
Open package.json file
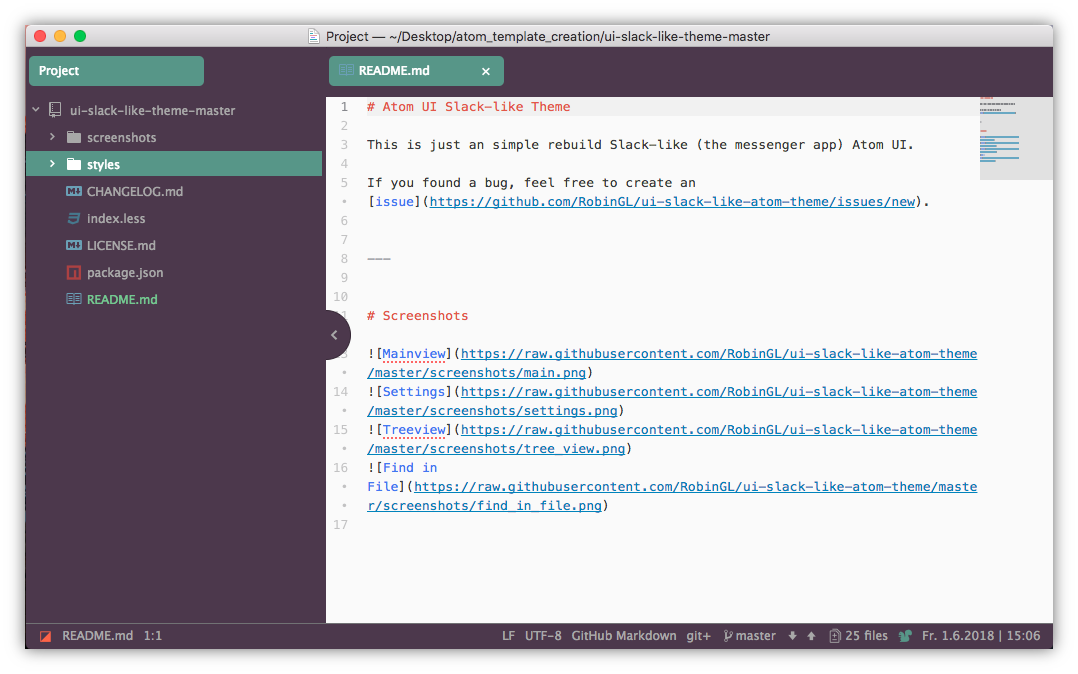click(125, 272)
